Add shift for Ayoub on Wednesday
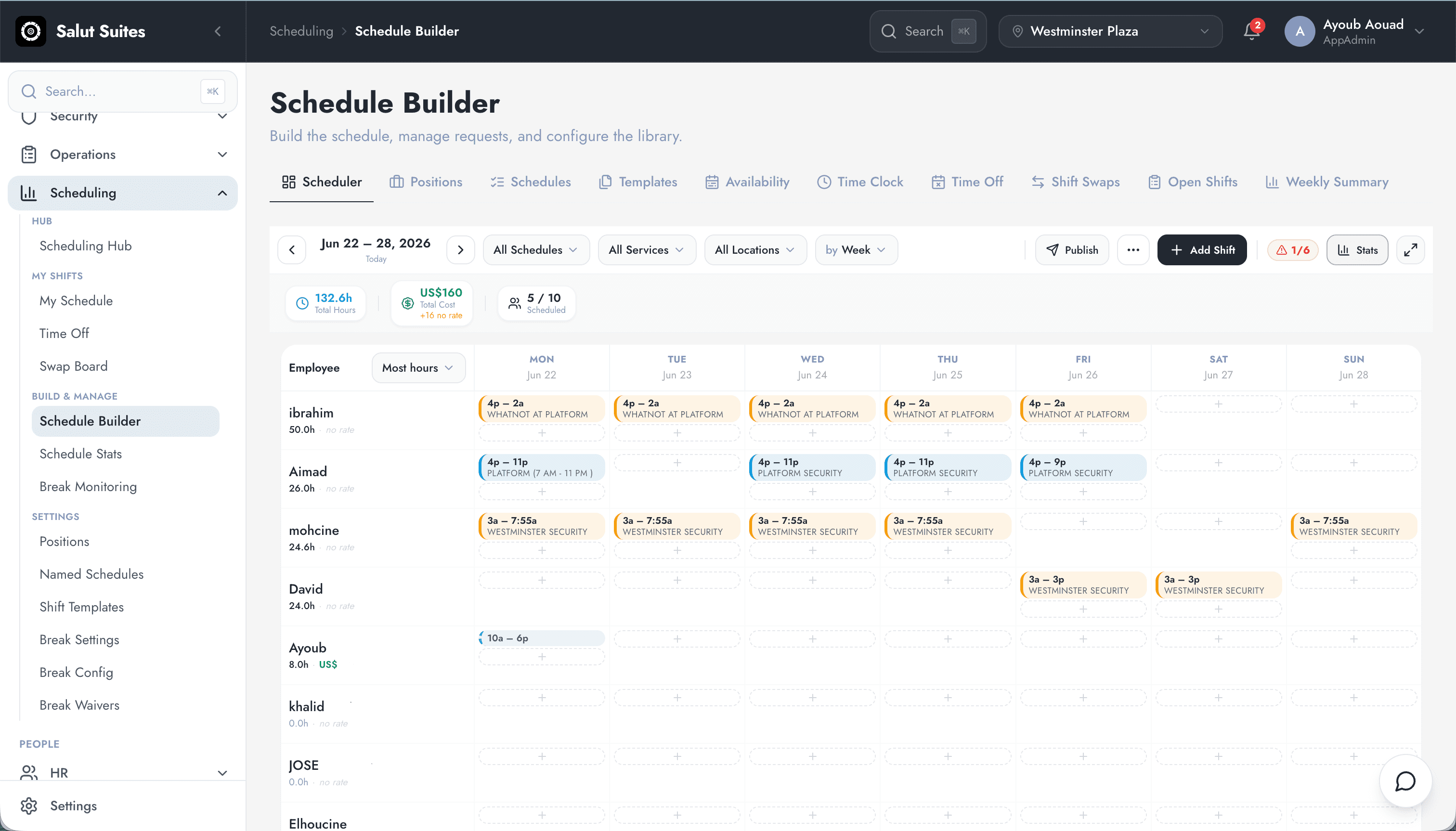Screen dimensions: 1456x831 click(x=812, y=639)
